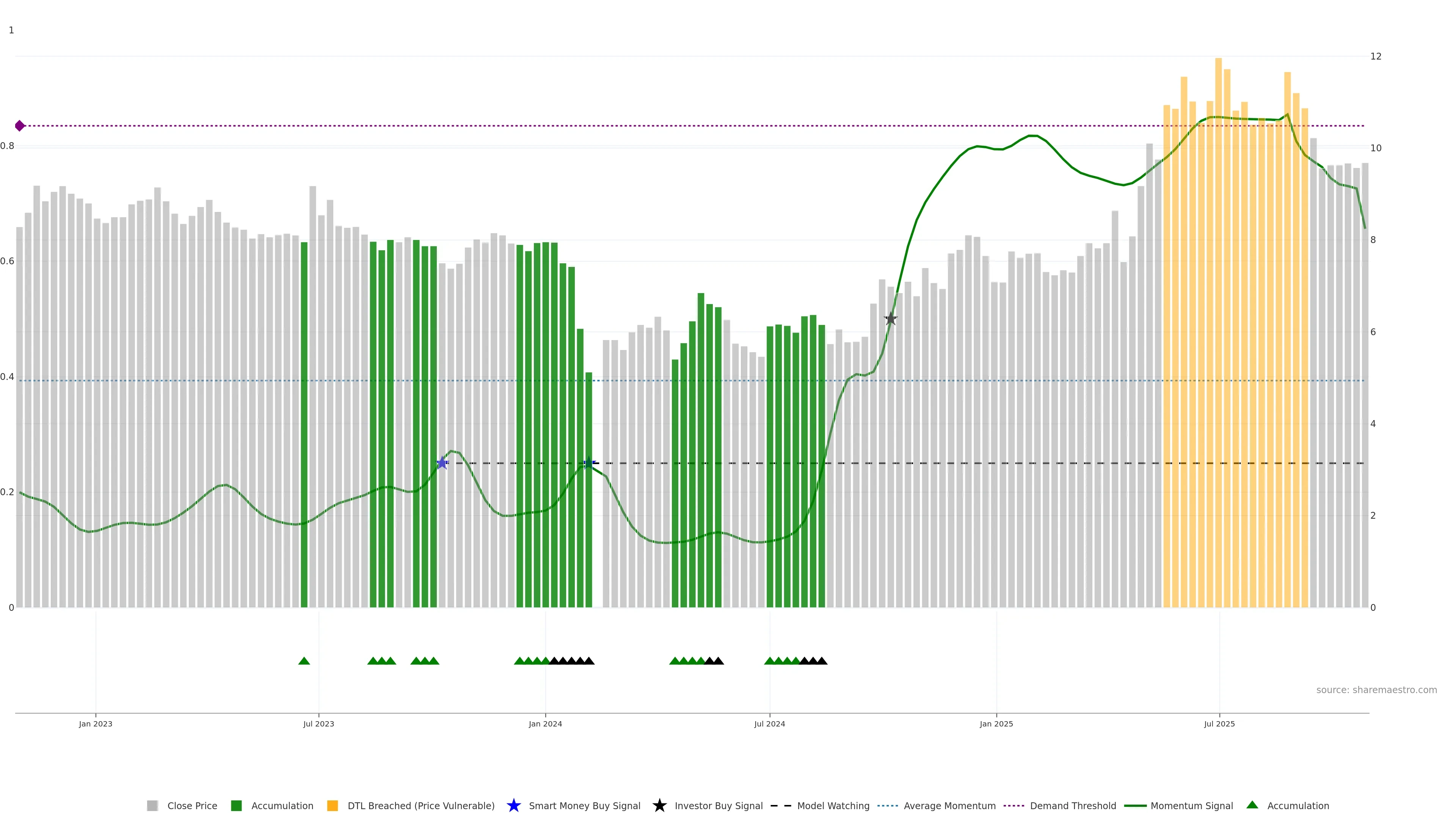Click the green Accumulation square legend swatch
This screenshot has width=1456, height=819.
236,806
